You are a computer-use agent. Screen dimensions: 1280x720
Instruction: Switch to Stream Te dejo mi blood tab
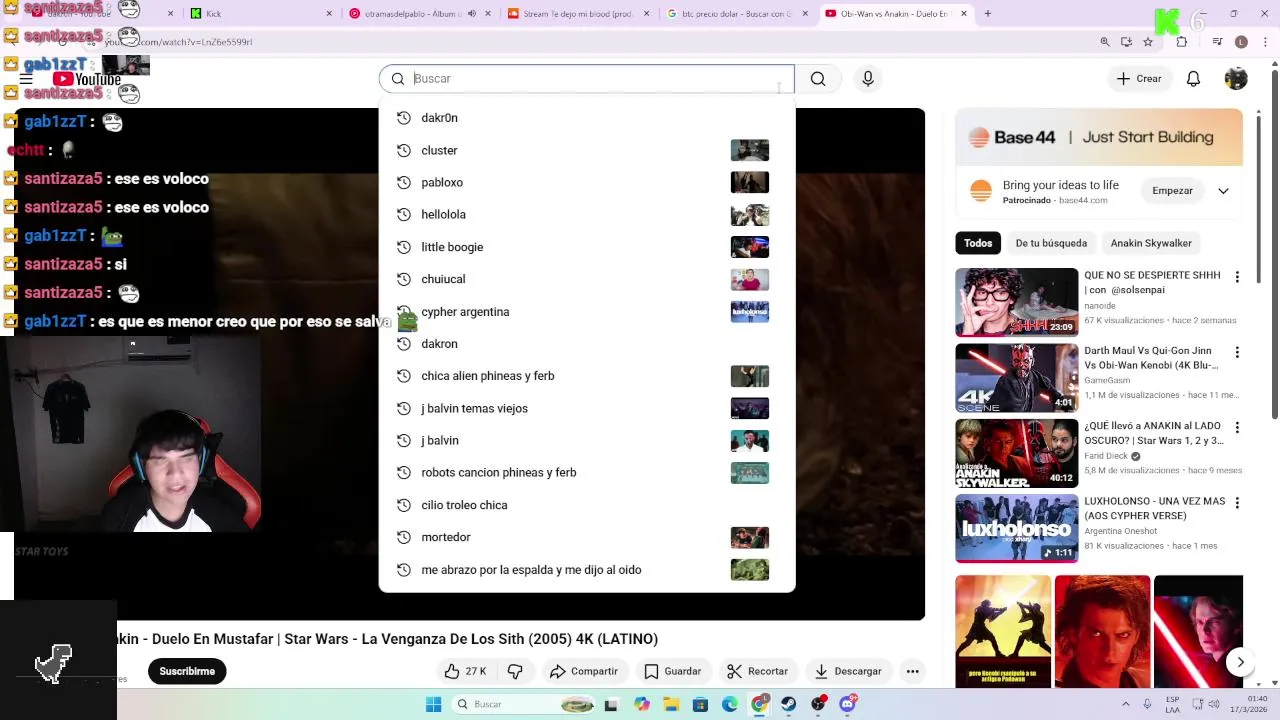point(578,14)
